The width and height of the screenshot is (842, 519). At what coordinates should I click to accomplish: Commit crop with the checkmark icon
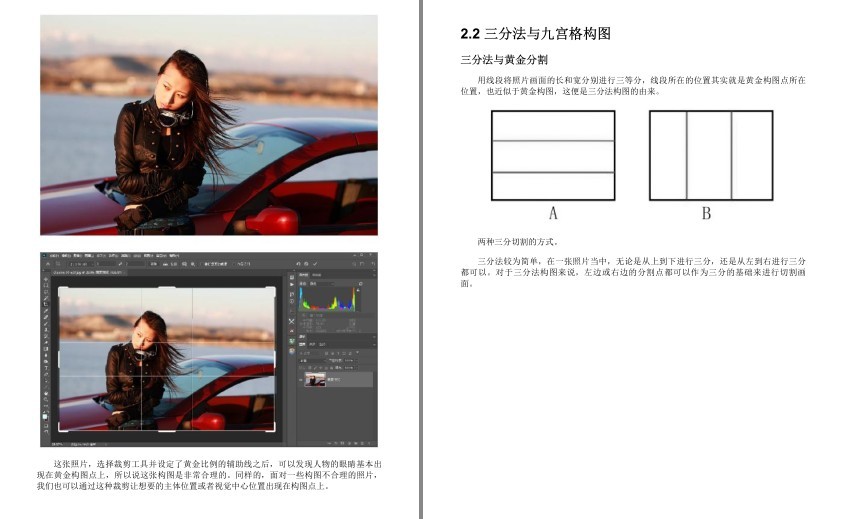315,264
